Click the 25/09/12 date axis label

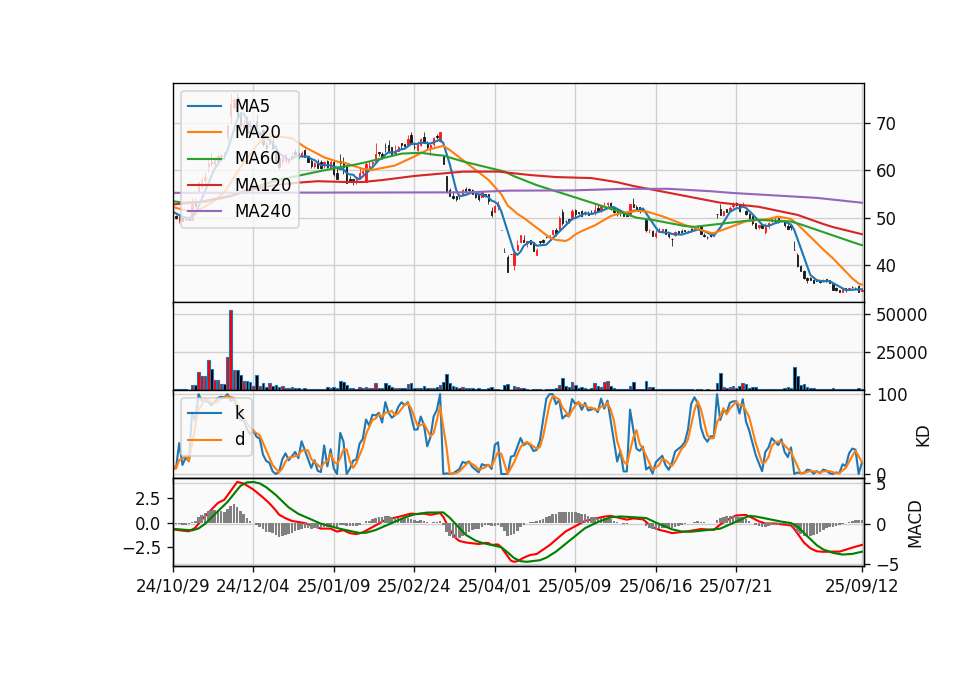pos(862,586)
